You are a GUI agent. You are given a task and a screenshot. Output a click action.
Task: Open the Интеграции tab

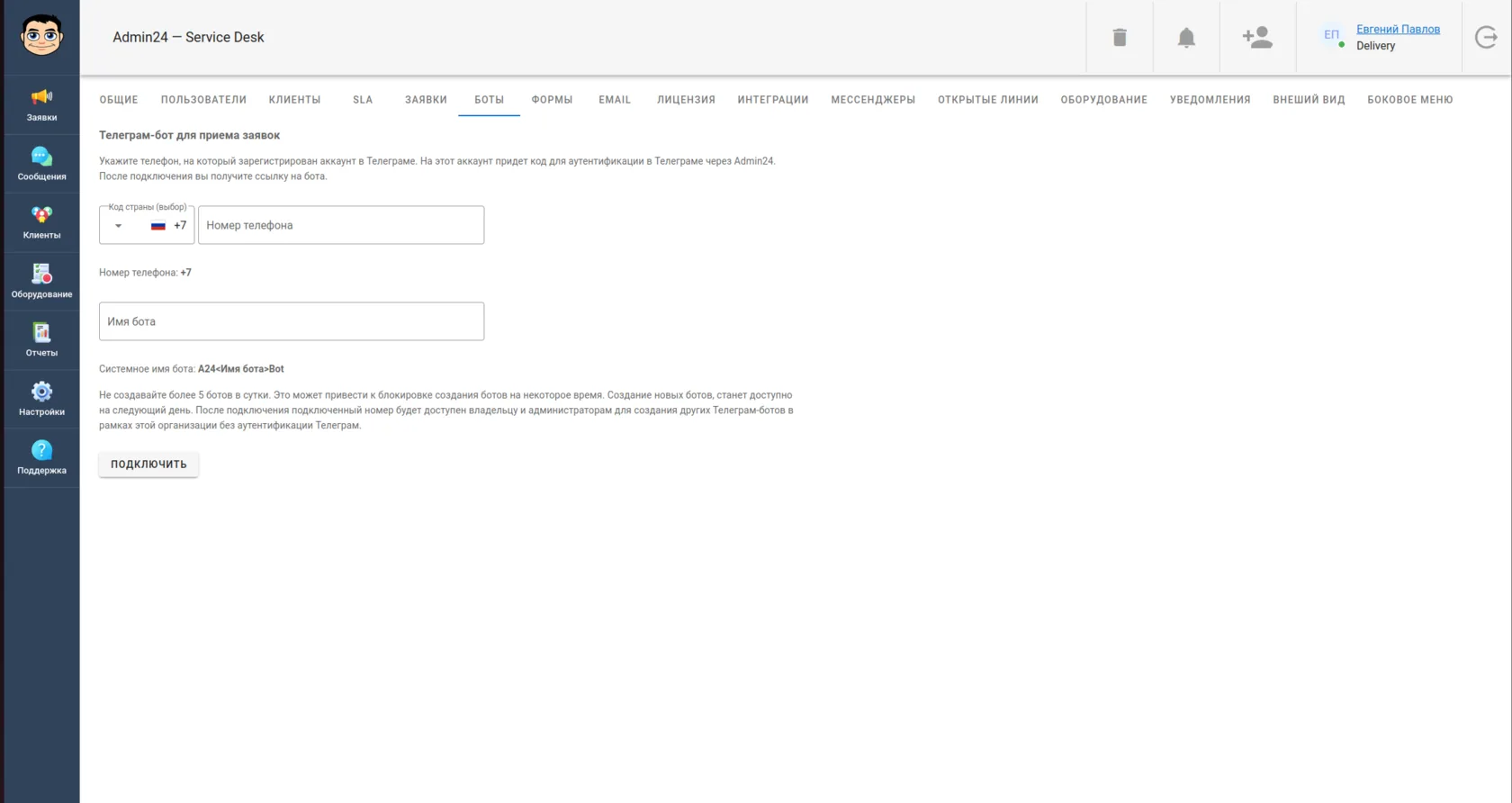click(x=773, y=100)
